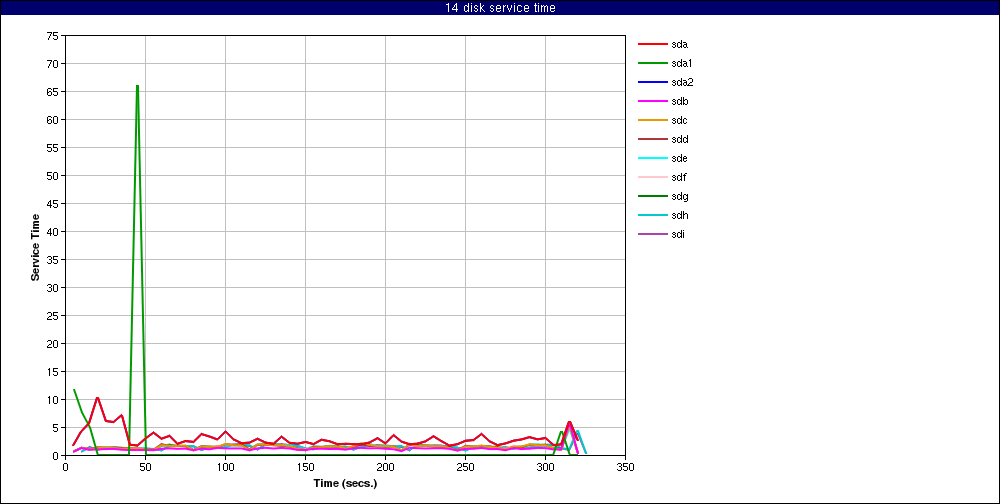The image size is (1000, 504).
Task: Select the sdh legend entry
Action: click(664, 216)
